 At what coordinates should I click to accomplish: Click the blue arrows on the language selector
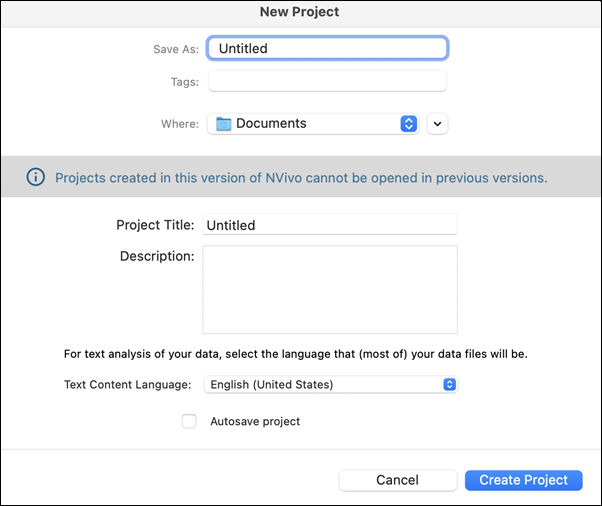coord(449,384)
